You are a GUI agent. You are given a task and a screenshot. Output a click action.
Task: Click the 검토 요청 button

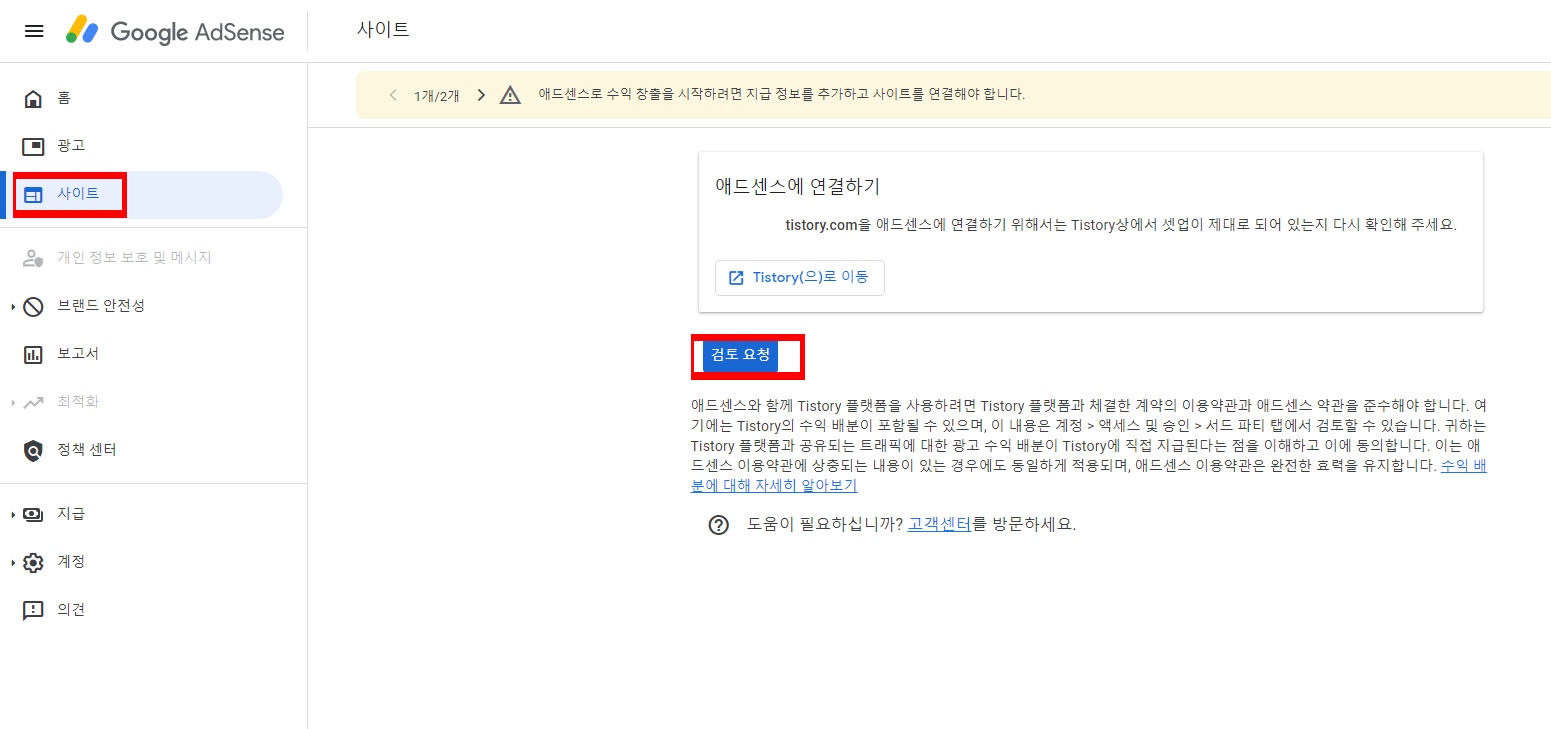(740, 355)
